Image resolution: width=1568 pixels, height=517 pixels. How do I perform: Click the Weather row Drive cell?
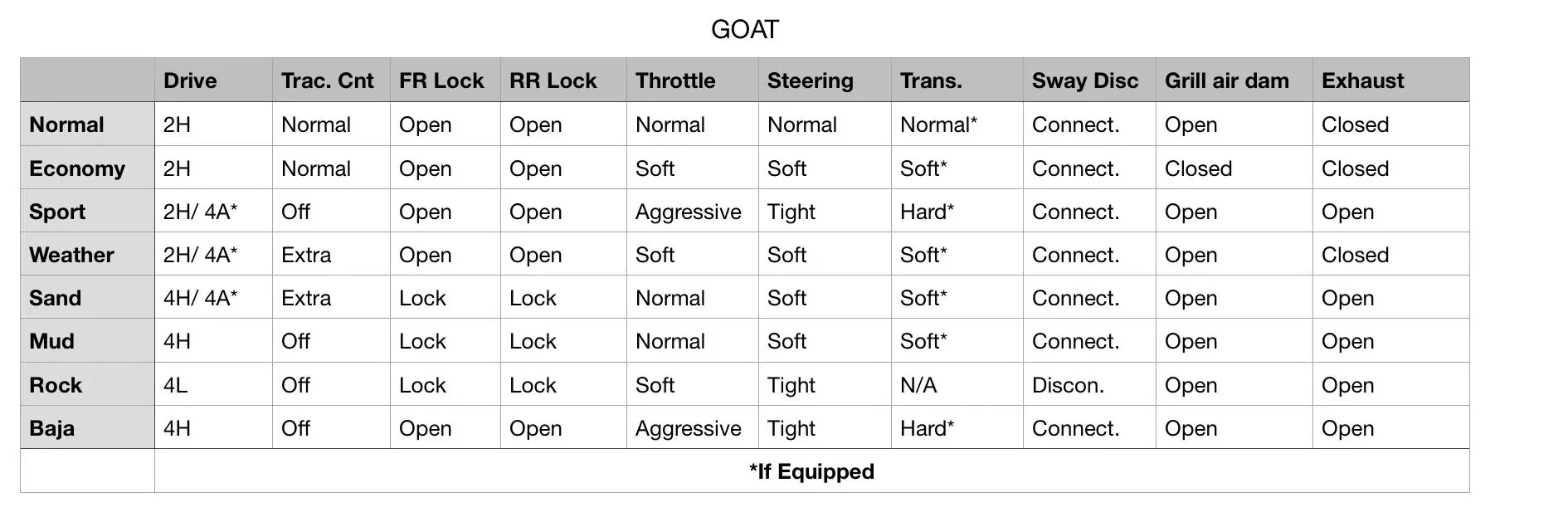[x=213, y=255]
